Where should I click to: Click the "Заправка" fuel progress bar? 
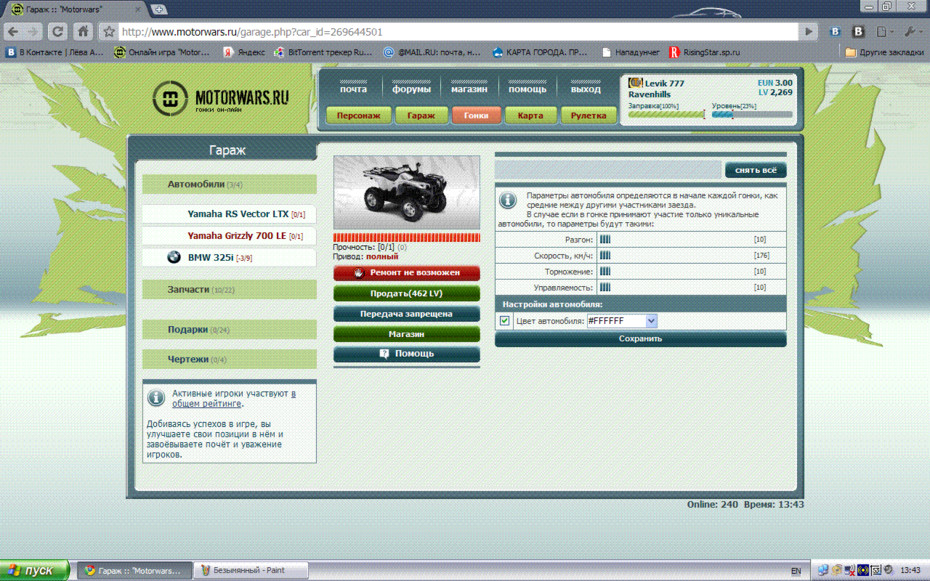(667, 114)
